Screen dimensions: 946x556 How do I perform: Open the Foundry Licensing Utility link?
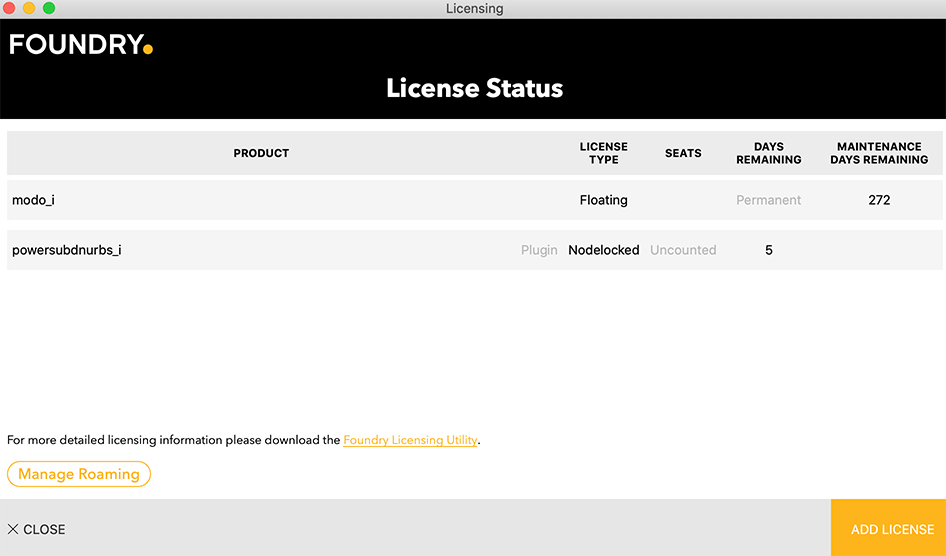[410, 440]
